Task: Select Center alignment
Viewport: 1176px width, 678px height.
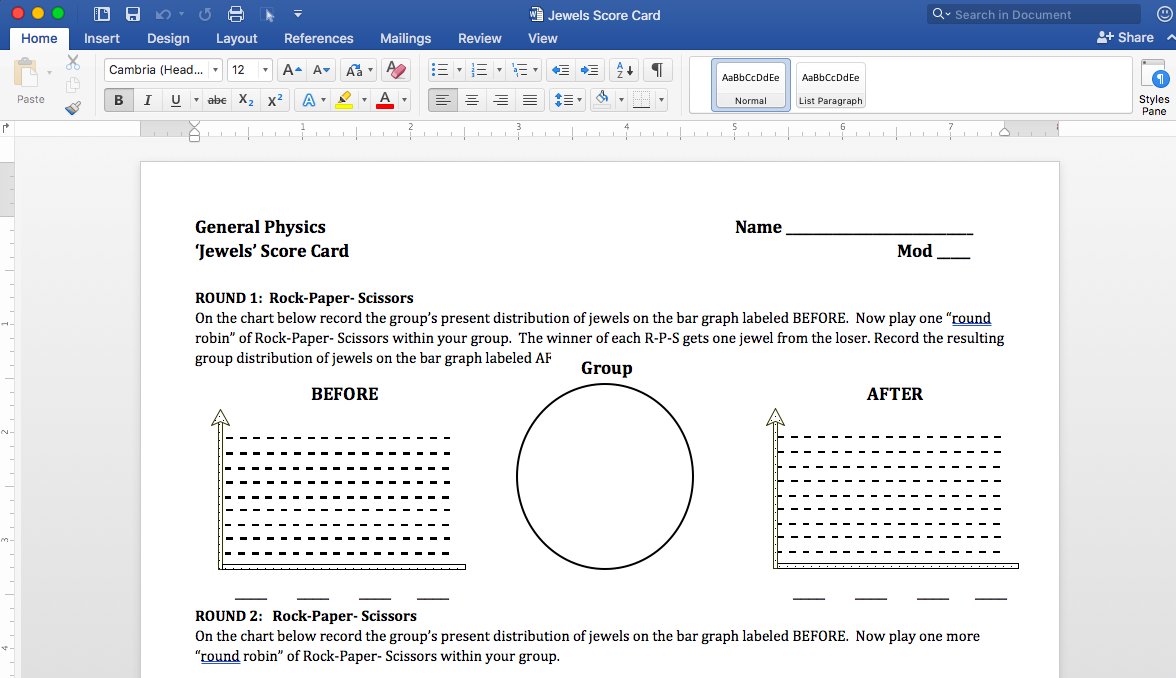Action: coord(472,100)
